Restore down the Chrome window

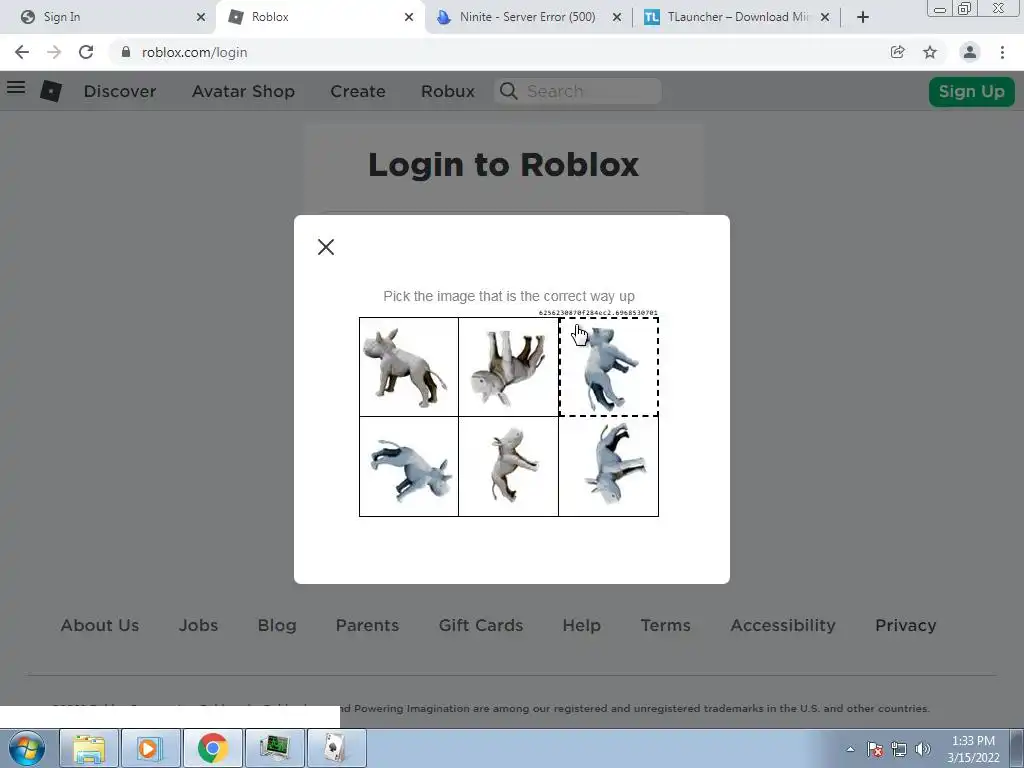click(965, 9)
